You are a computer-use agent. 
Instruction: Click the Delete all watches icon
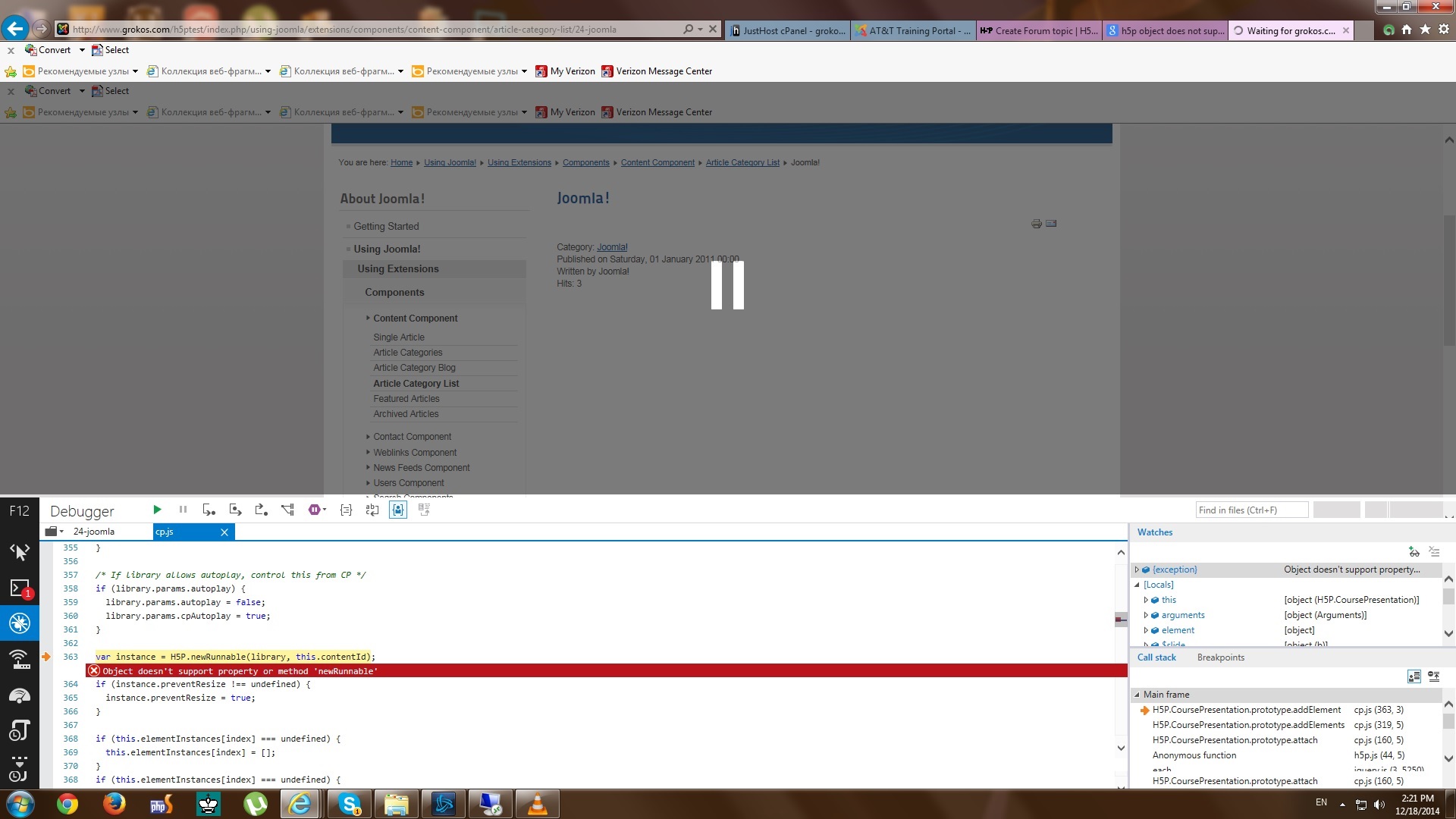coord(1434,552)
